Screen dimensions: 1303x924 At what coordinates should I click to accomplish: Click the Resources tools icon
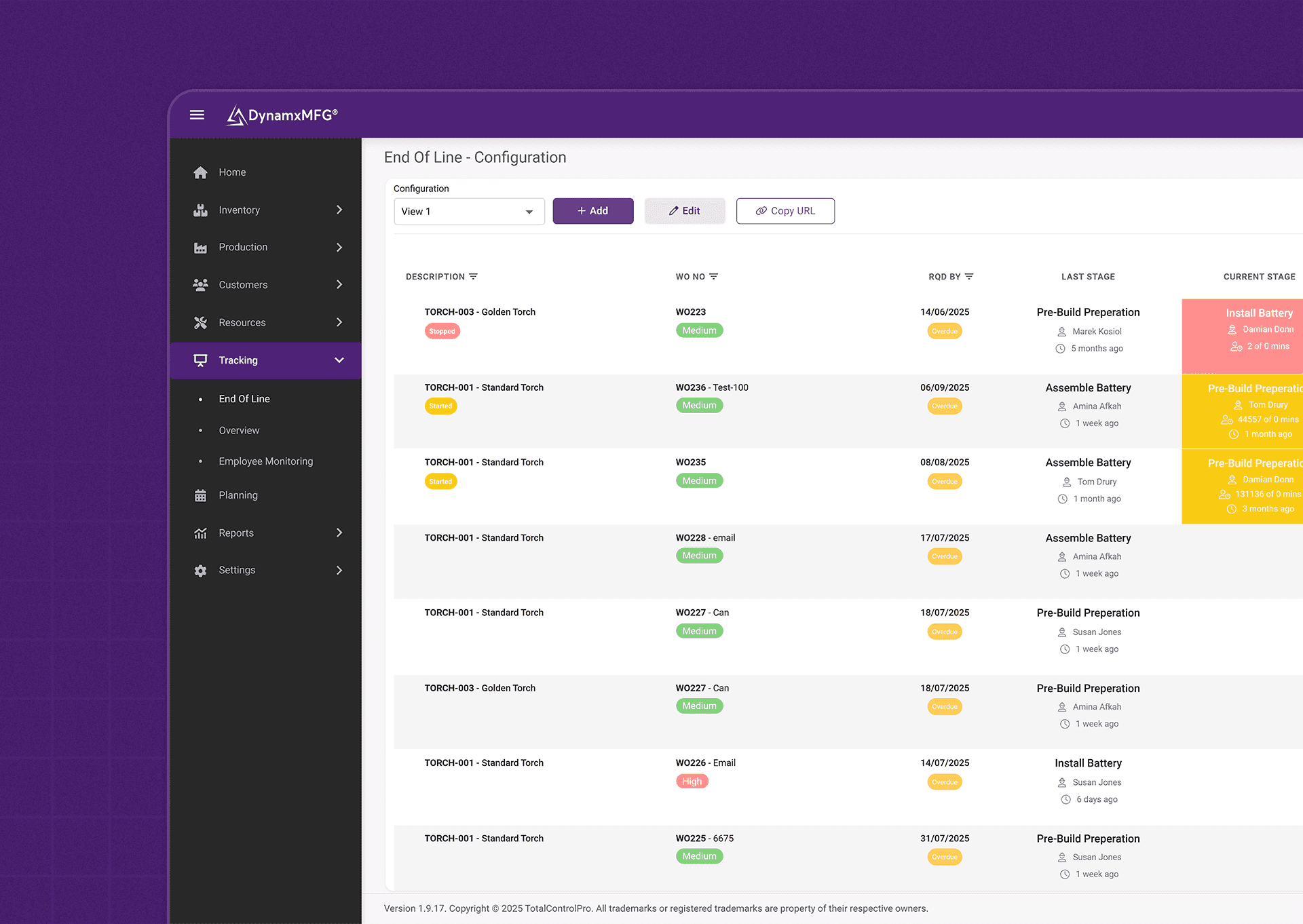click(x=200, y=322)
